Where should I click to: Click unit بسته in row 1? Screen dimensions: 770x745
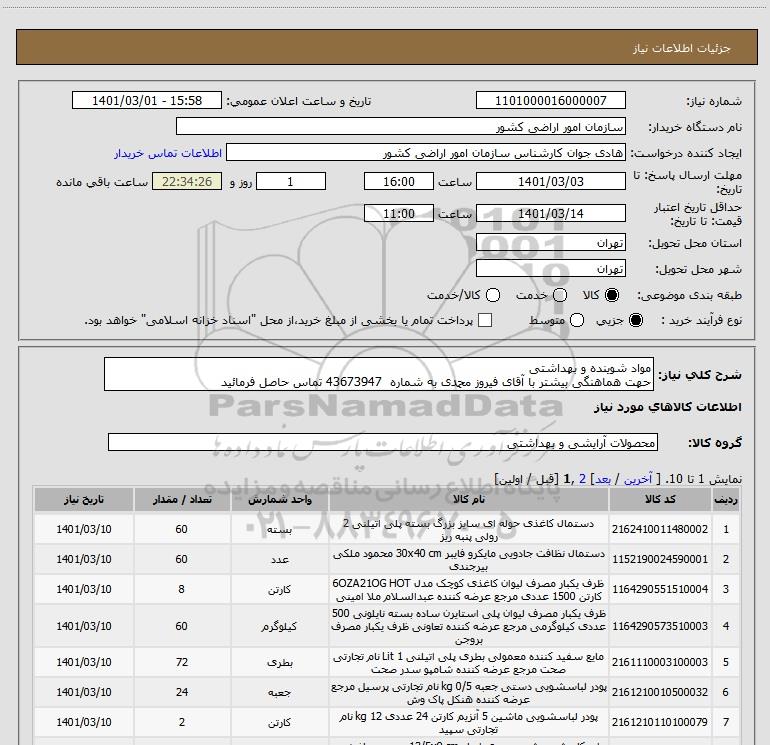click(x=280, y=530)
